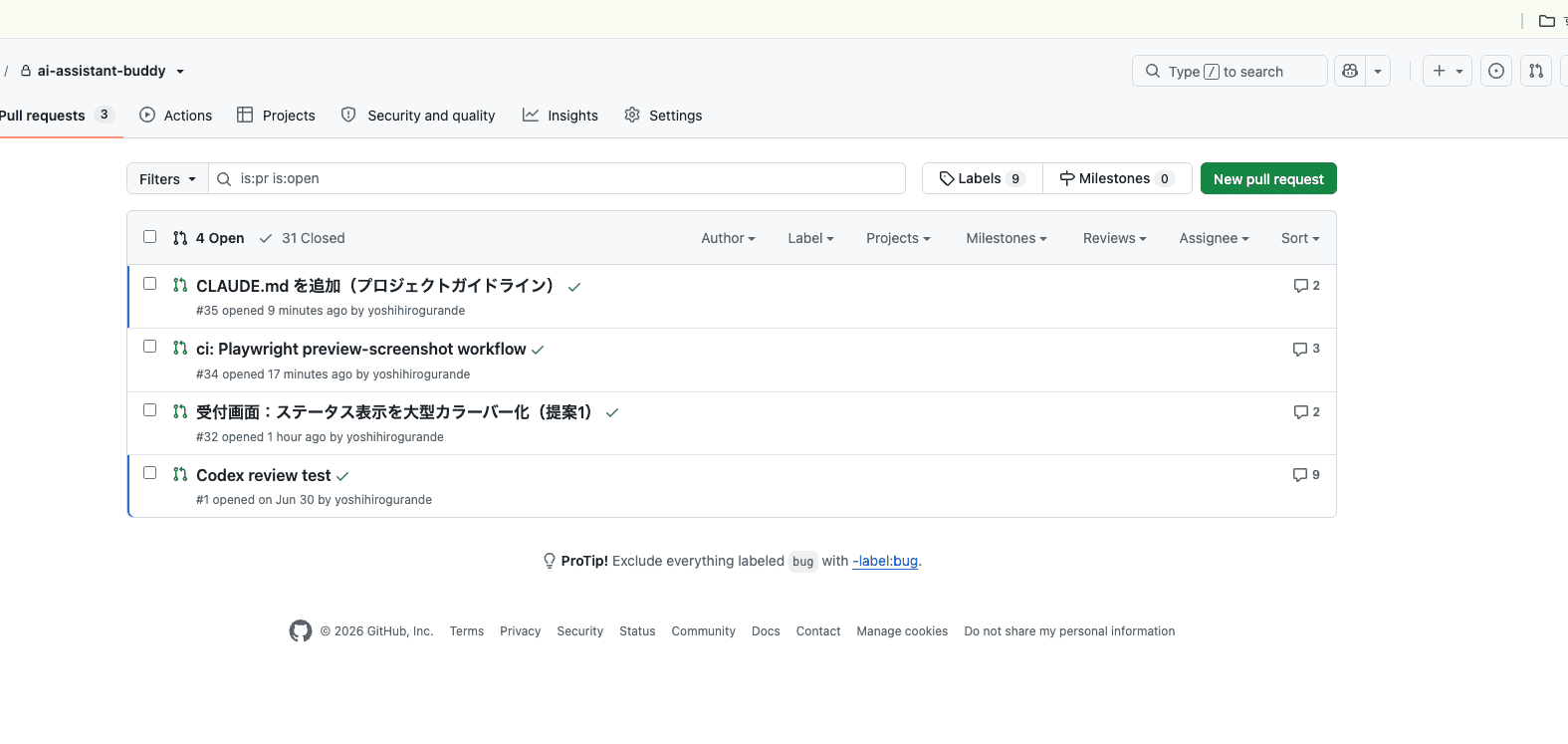
Task: Click the is:pr is:open search field
Action: click(x=558, y=178)
